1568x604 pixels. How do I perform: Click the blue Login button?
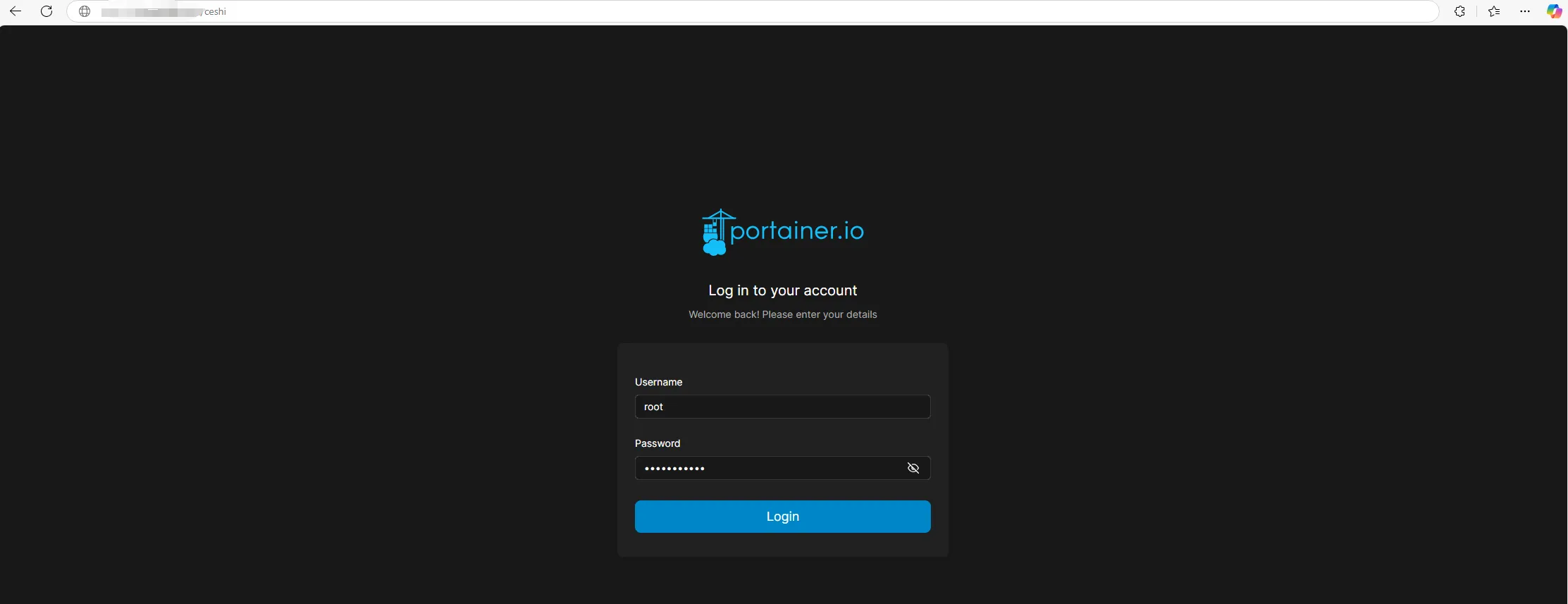pyautogui.click(x=782, y=517)
